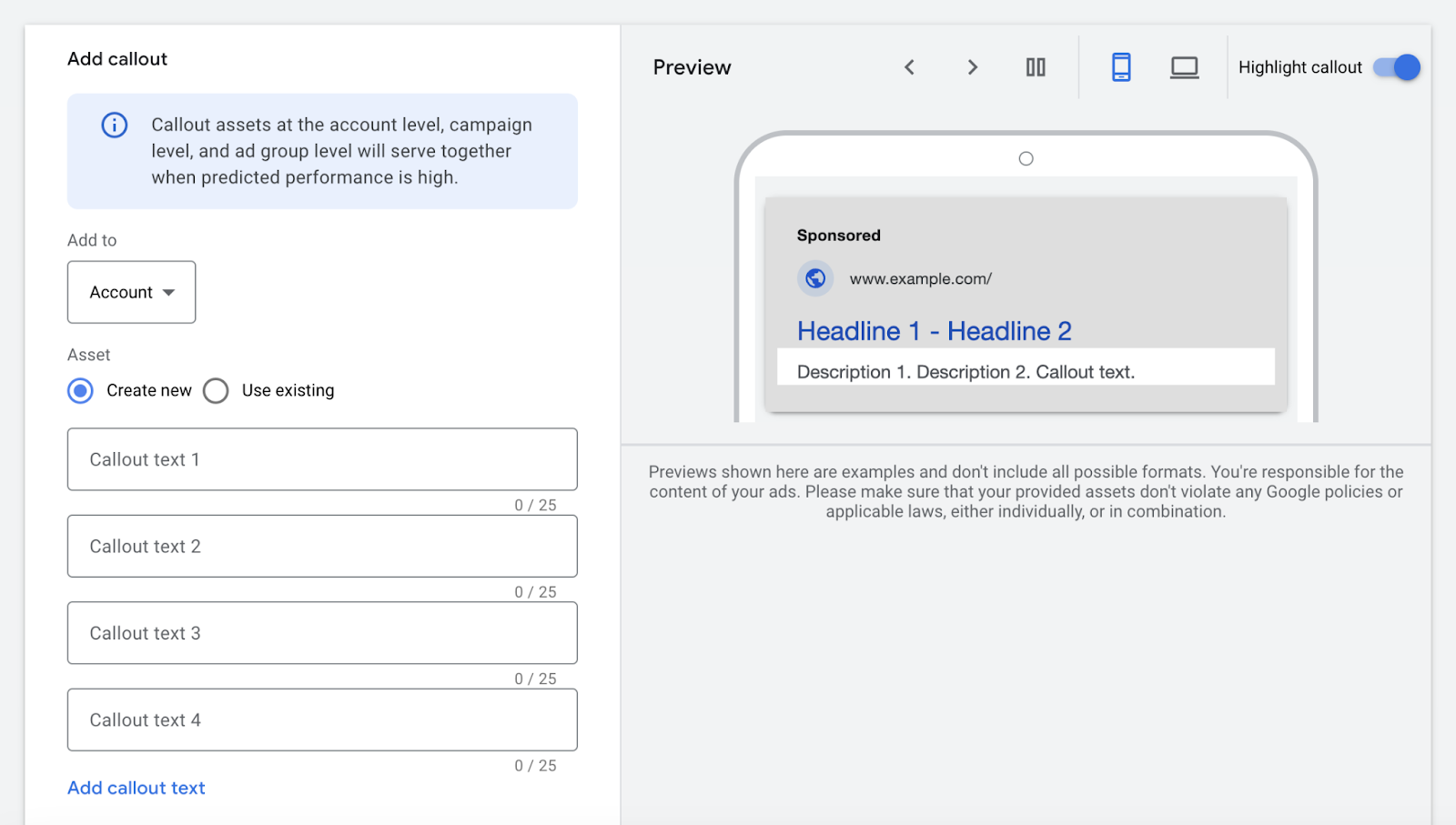Click the www.example.com URL in the preview
Image resolution: width=1456 pixels, height=825 pixels.
coord(921,278)
